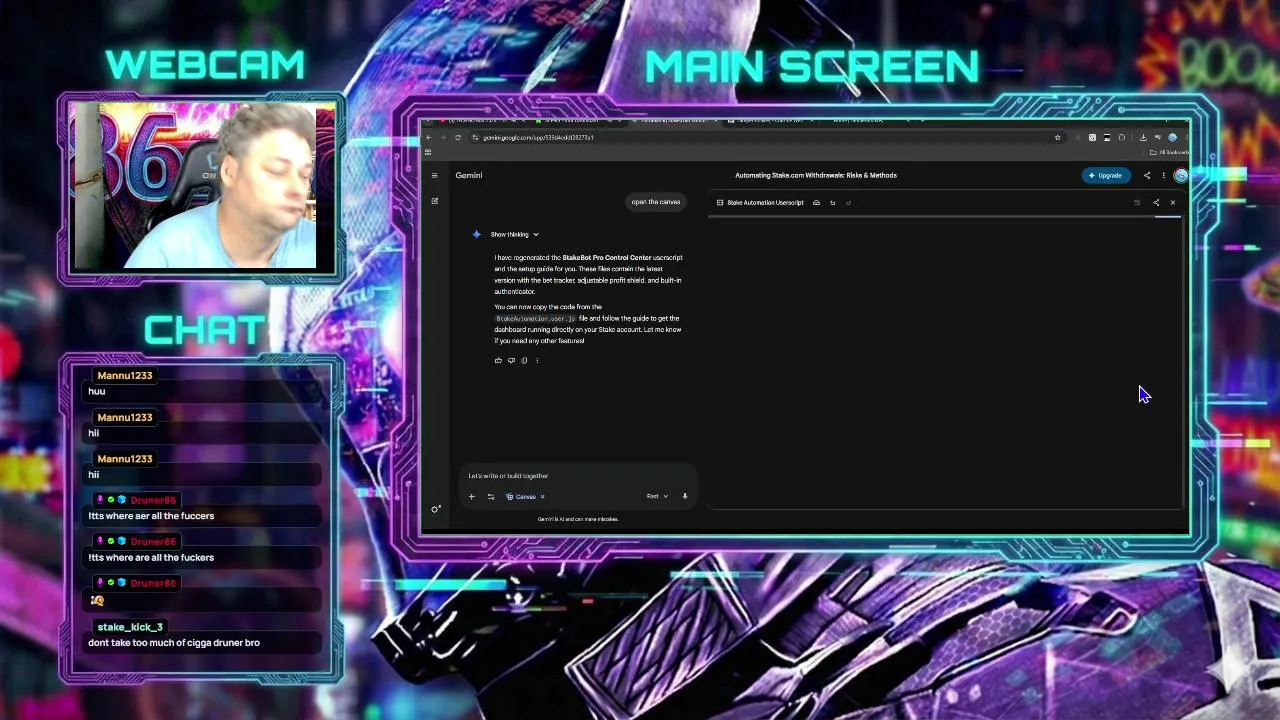Close the canvas panel
The height and width of the screenshot is (720, 1280).
[x=1173, y=203]
